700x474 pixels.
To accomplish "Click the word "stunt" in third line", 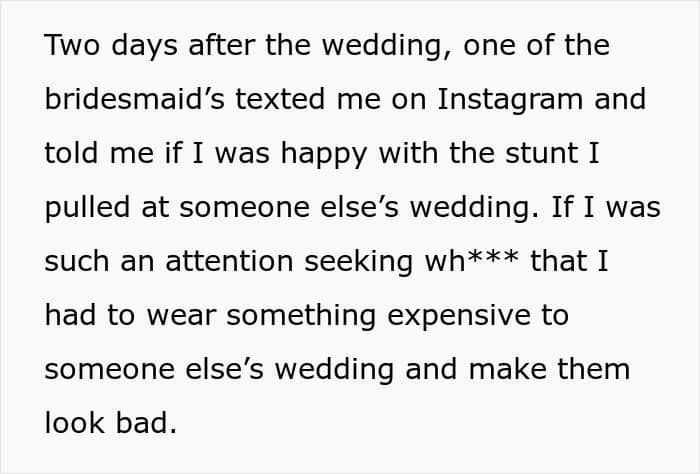I will pyautogui.click(x=542, y=153).
